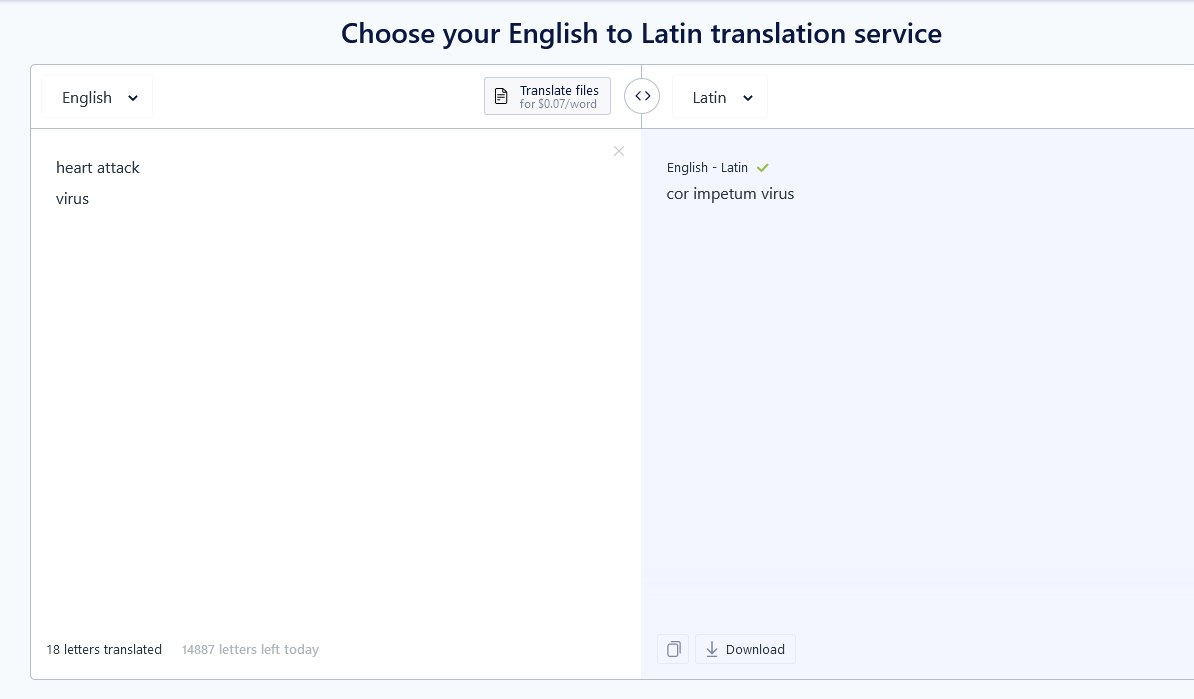Click the document icon in Translate files
The width and height of the screenshot is (1194, 699).
501,96
